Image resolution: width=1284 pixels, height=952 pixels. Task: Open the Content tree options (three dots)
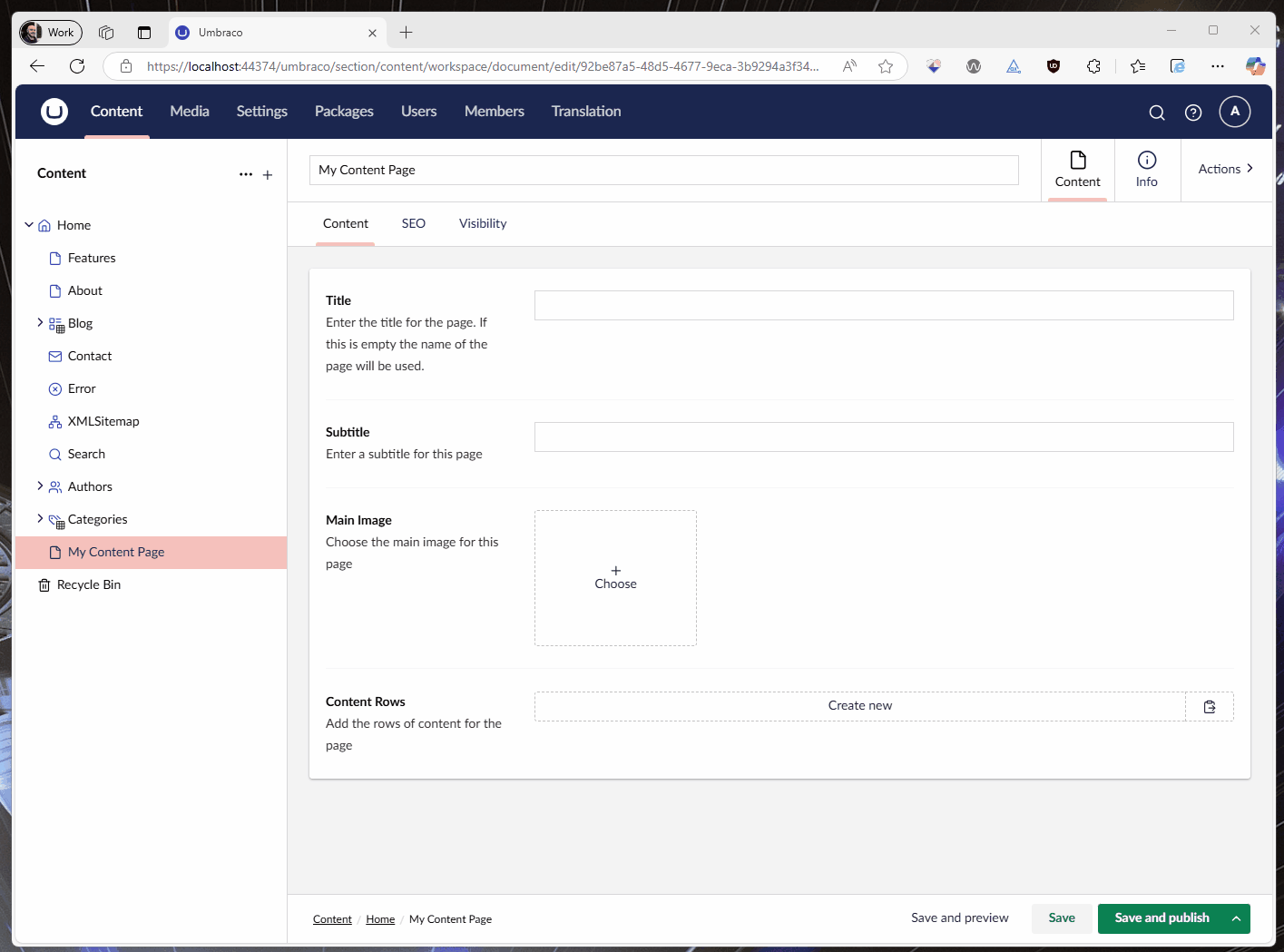(x=246, y=174)
